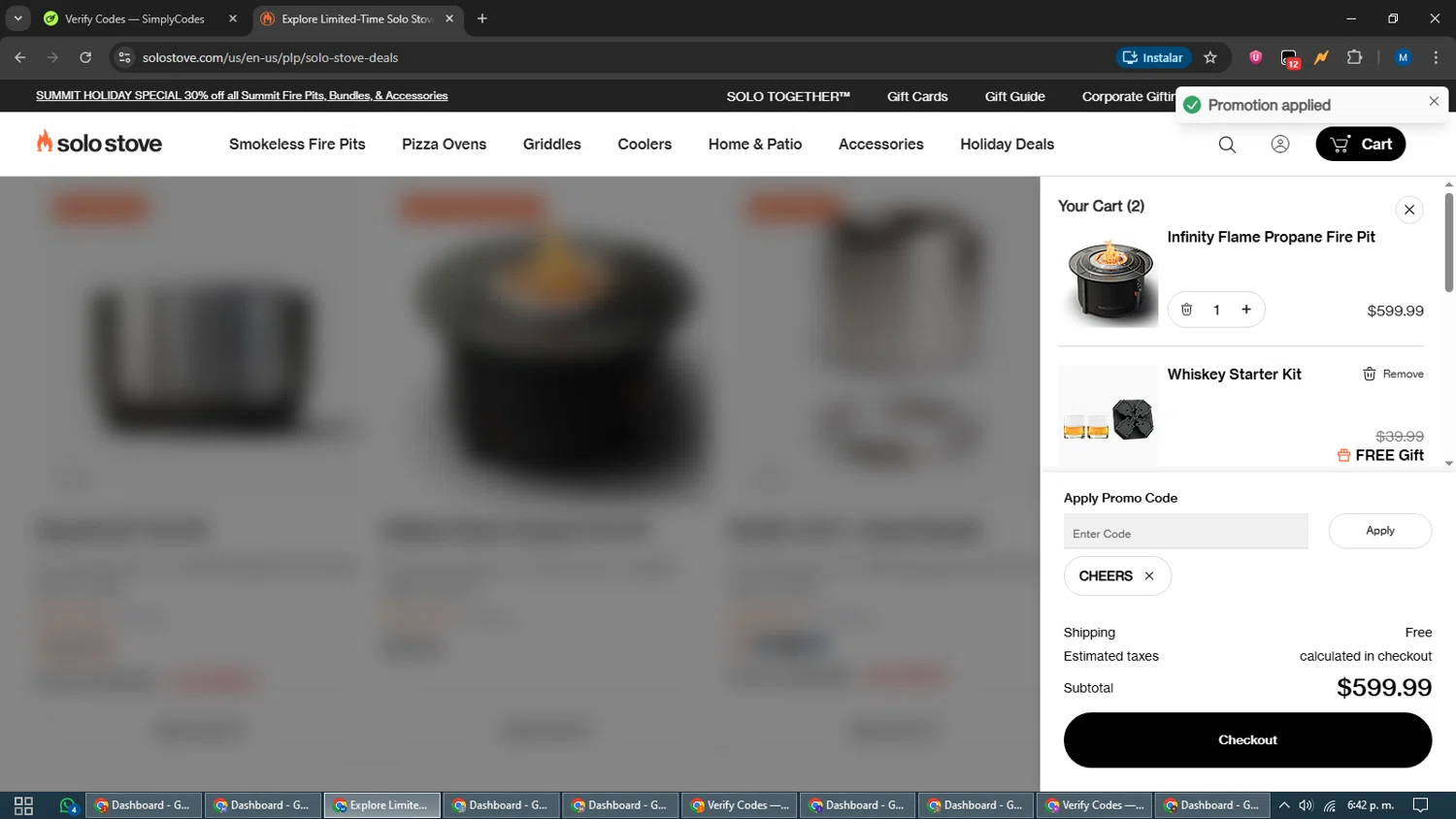Reload the current page
1456x819 pixels.
coord(85,58)
